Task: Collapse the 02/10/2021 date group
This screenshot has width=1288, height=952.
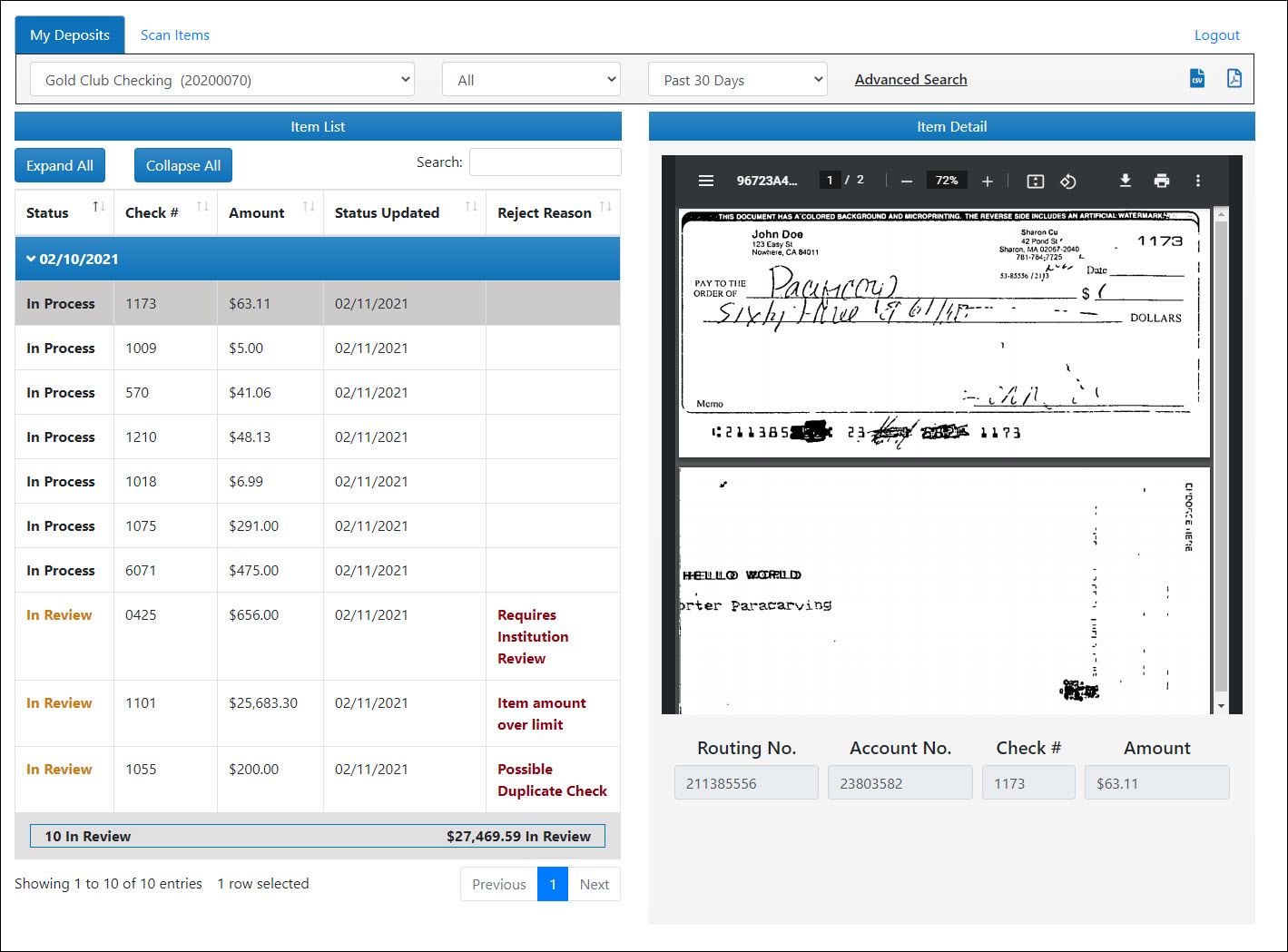Action: 32,260
